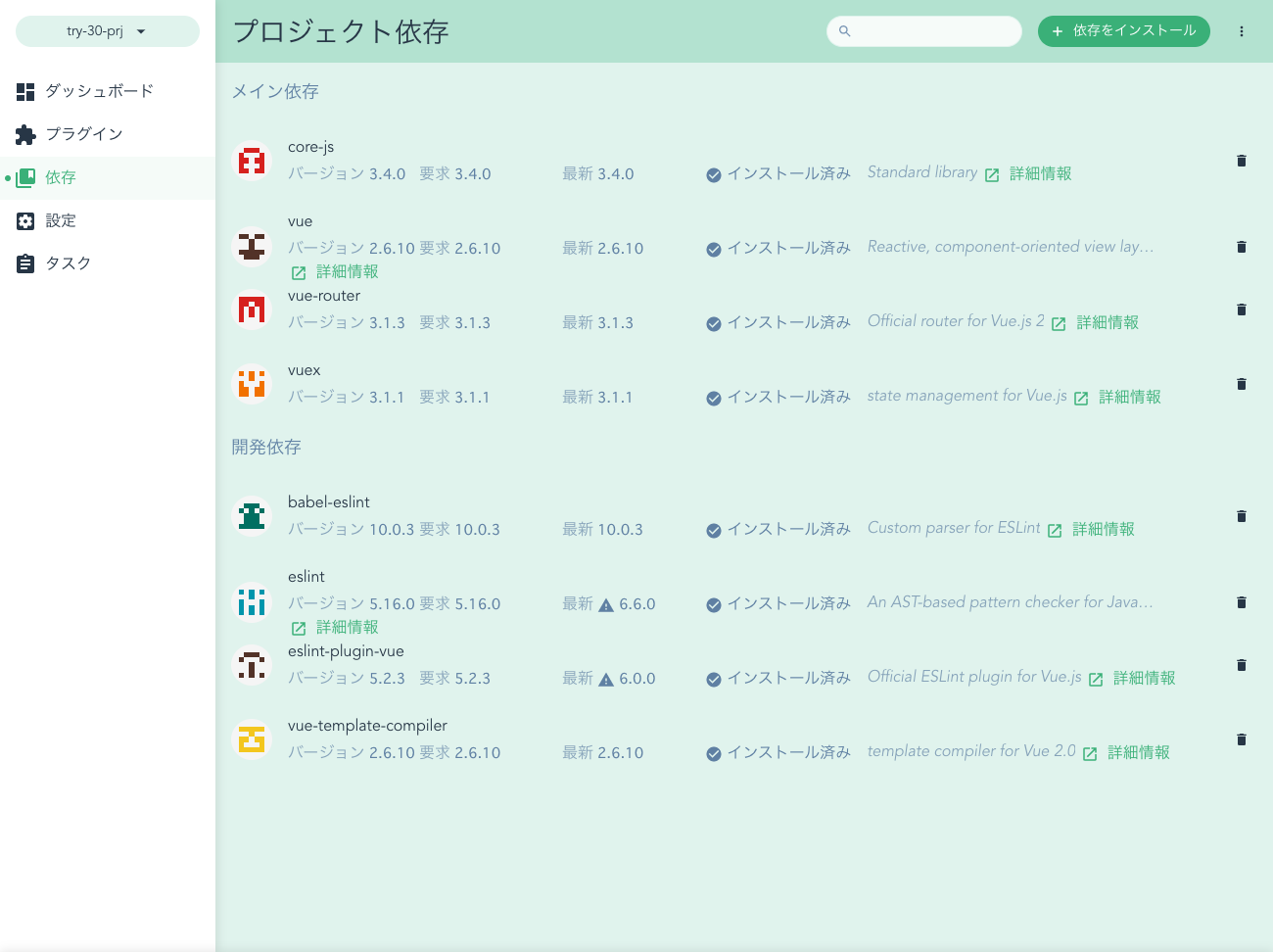Click the メイン依存 section heading
1273x952 pixels.
click(275, 91)
